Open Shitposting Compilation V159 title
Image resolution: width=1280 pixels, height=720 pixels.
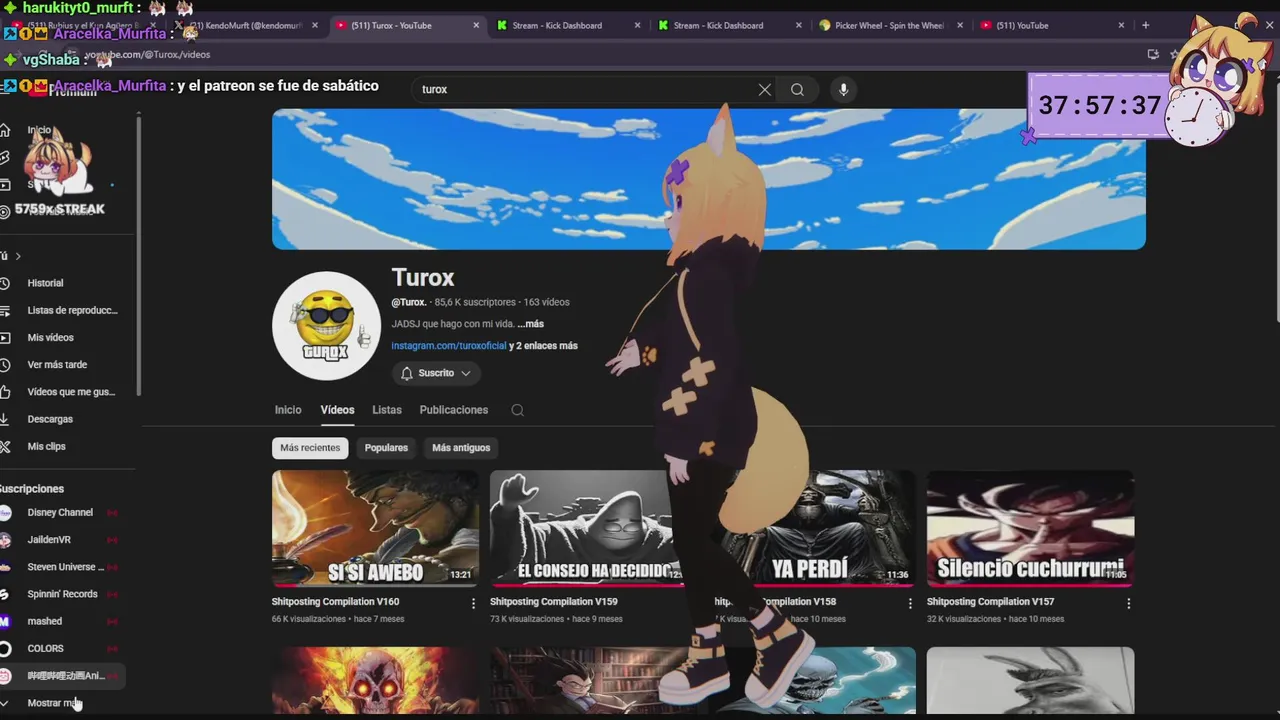553,602
